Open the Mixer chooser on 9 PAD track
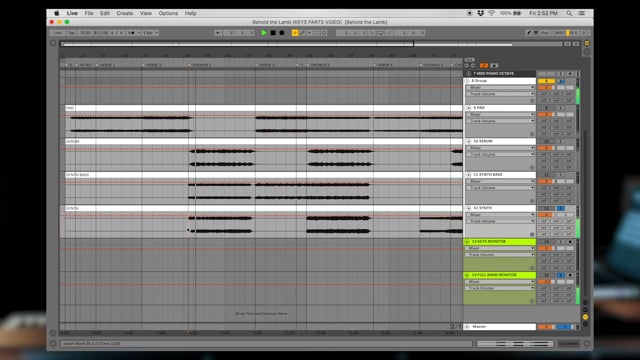Viewport: 640px width, 360px height. click(x=500, y=114)
